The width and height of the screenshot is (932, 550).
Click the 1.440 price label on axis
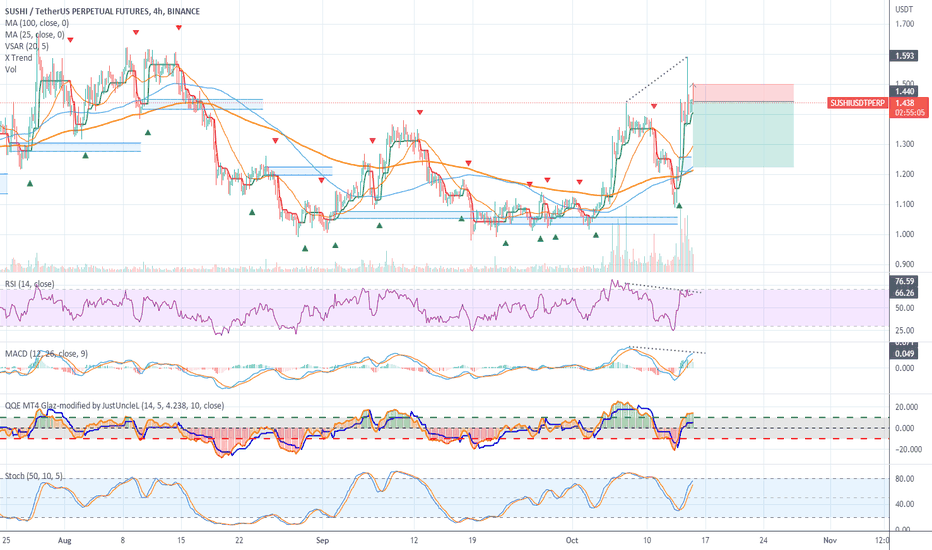904,92
